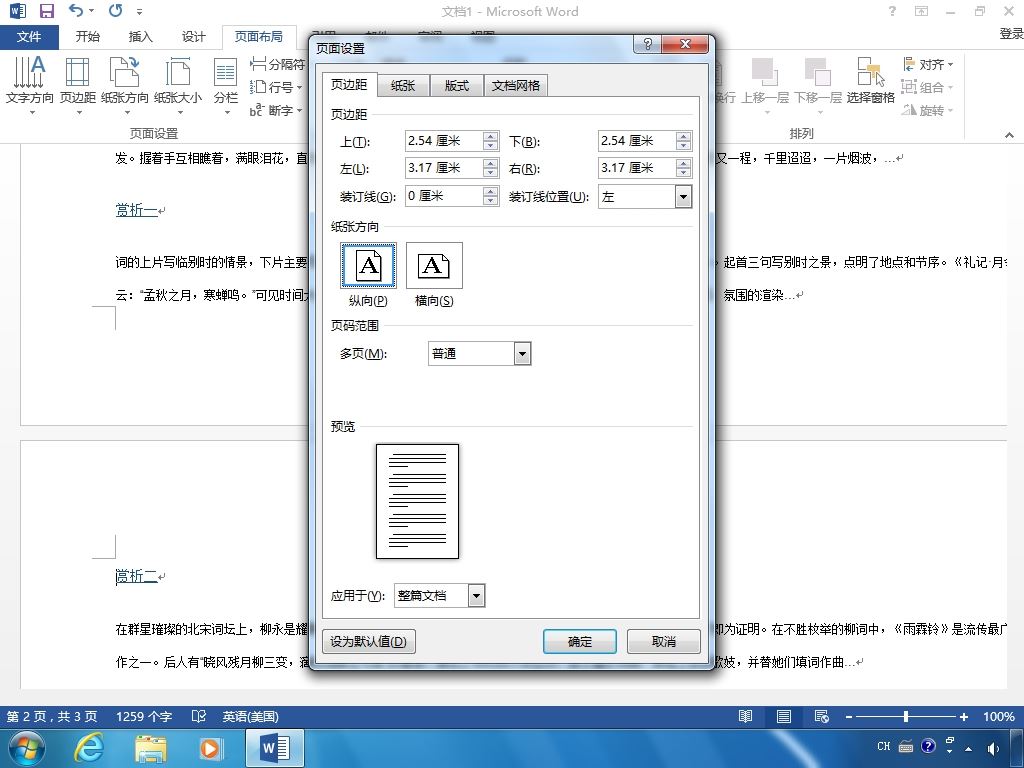Click the page preview thumbnail
Screen dimensions: 1024x768
click(x=417, y=502)
